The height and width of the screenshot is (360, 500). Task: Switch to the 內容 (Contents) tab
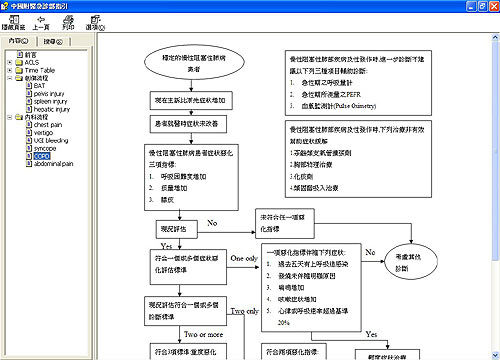pyautogui.click(x=18, y=41)
